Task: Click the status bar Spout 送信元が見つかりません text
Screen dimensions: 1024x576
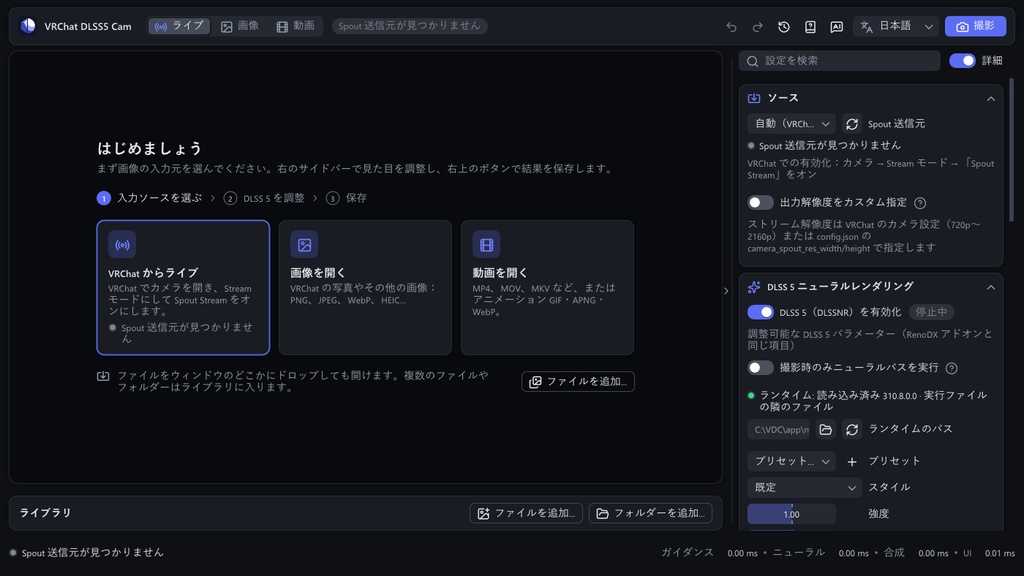Action: (92, 552)
